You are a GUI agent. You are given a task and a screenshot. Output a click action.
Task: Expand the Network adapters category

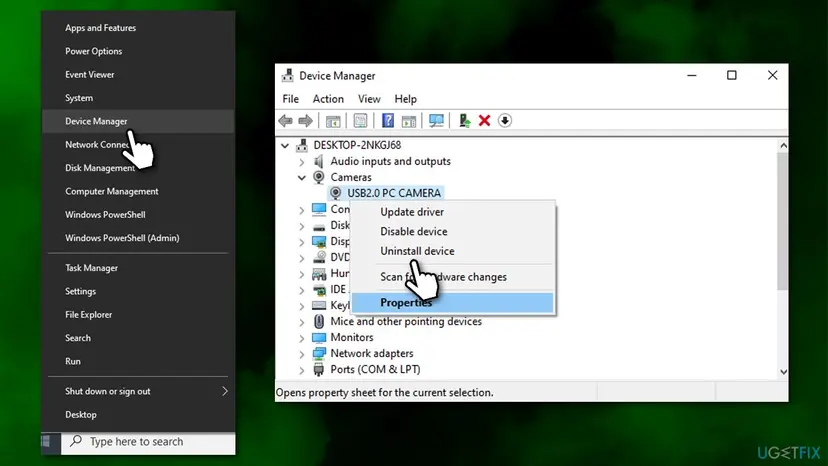(x=302, y=353)
